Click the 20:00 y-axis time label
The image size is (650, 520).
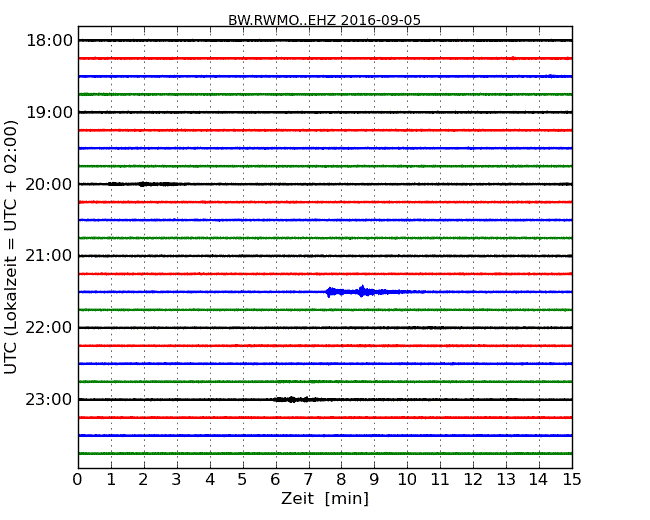point(49,184)
